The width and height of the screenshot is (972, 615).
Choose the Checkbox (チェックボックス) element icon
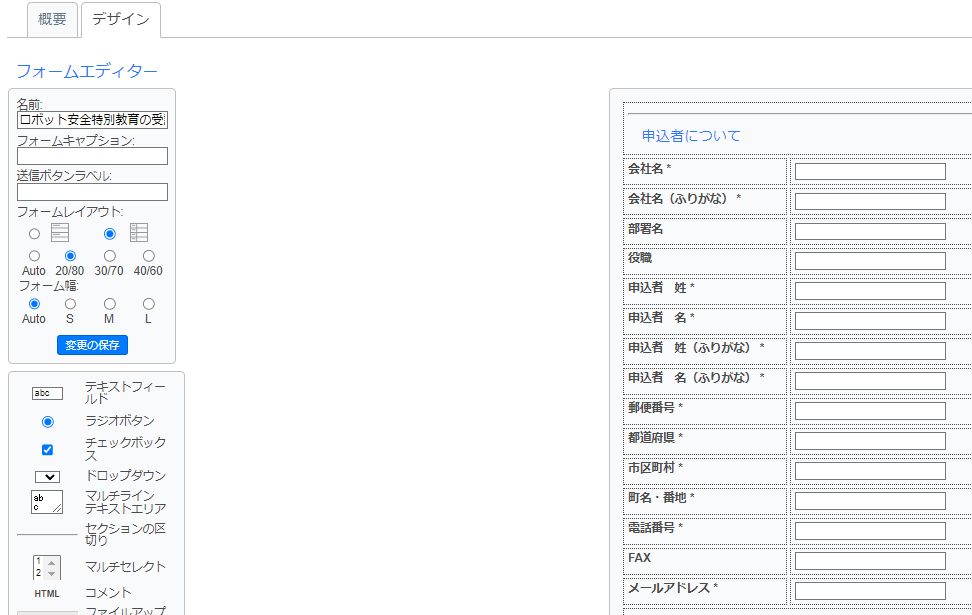[47, 449]
